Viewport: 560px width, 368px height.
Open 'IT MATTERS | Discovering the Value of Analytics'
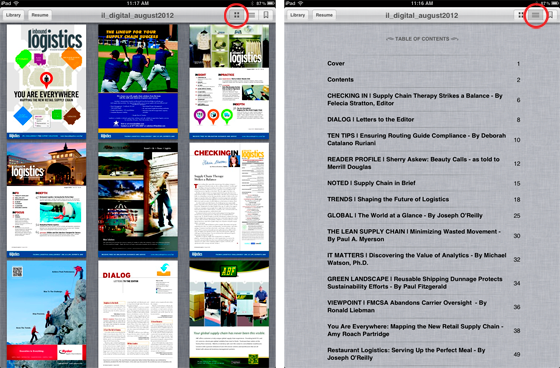[423, 259]
